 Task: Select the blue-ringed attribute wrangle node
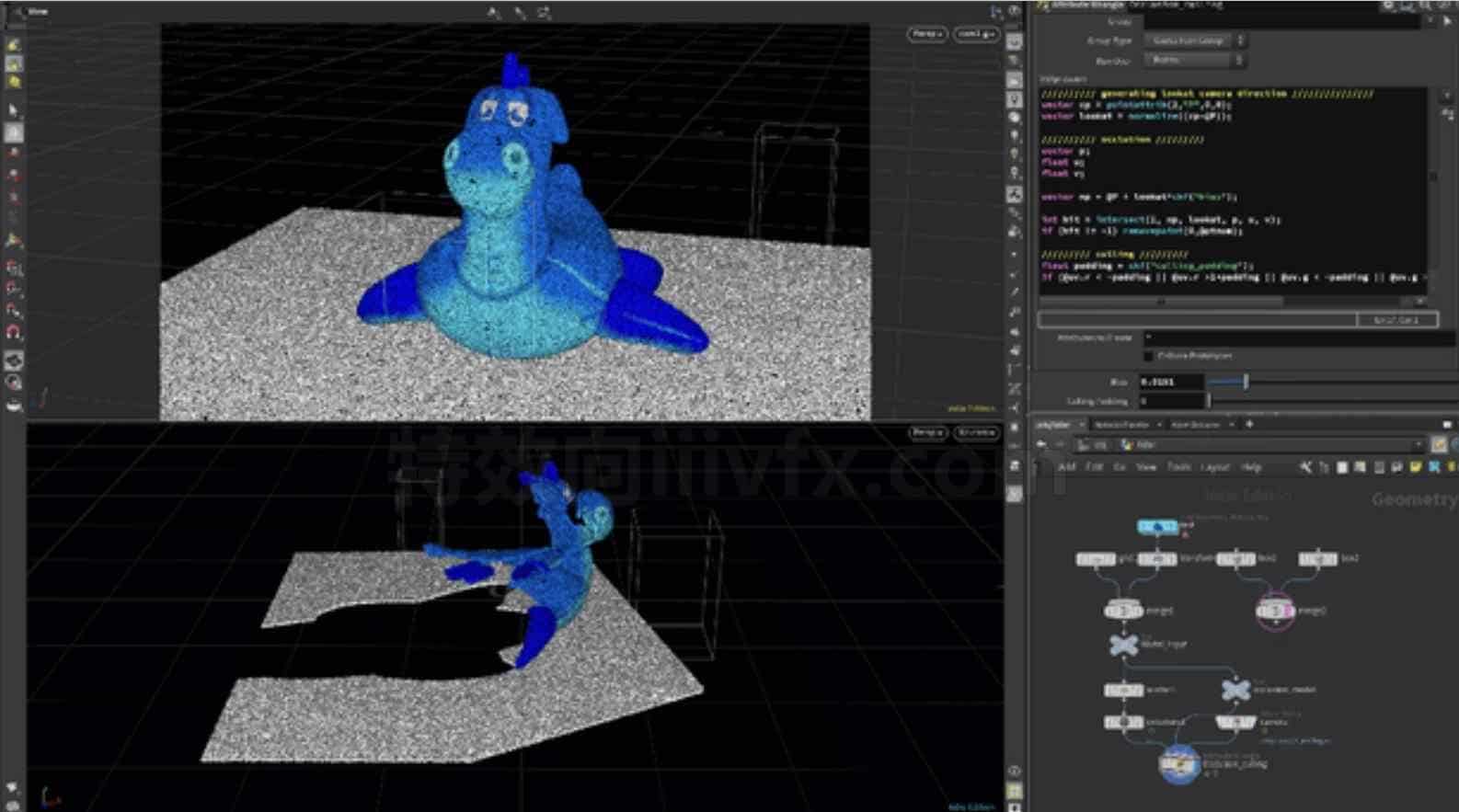click(1179, 764)
